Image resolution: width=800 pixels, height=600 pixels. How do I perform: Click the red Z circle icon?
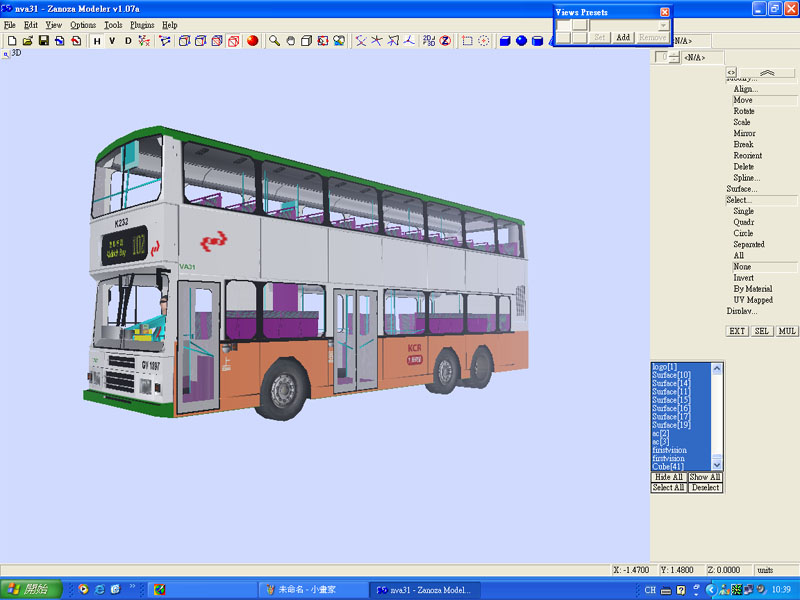444,41
